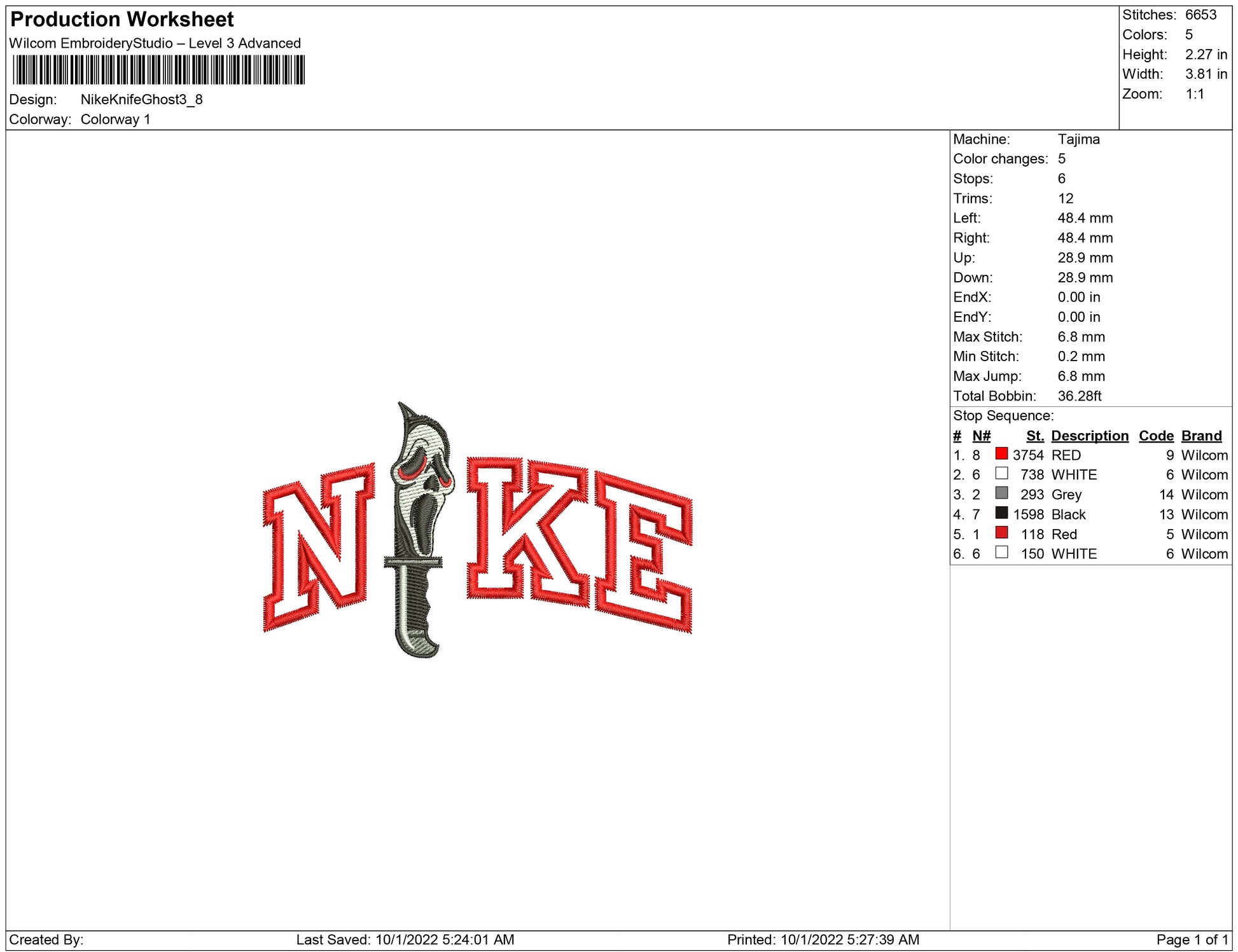Click the N# column header
Image resolution: width=1238 pixels, height=952 pixels.
(981, 436)
